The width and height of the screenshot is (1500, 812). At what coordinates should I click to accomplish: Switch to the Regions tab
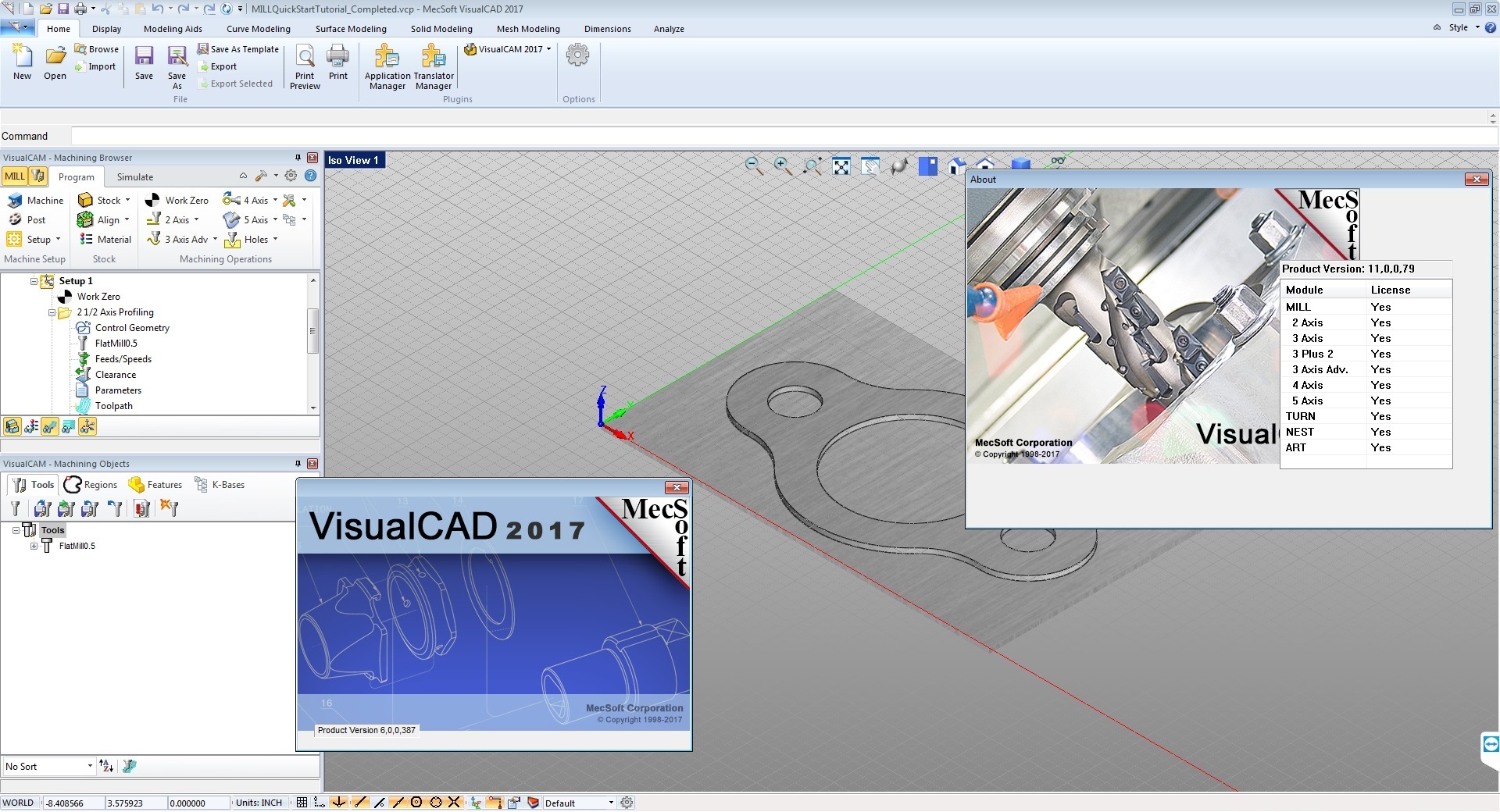[91, 485]
